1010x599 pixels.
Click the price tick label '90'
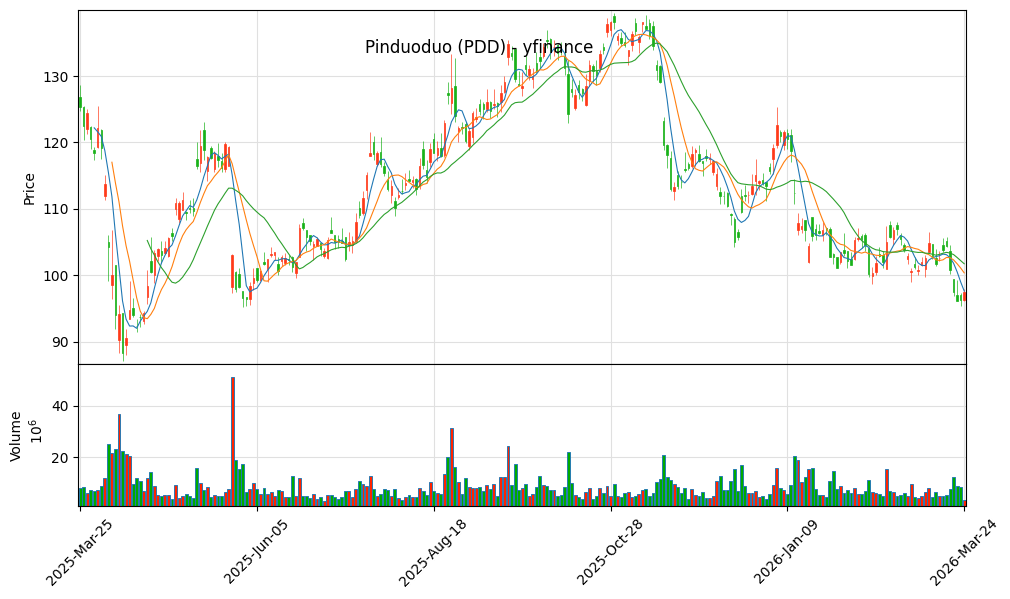click(x=60, y=343)
